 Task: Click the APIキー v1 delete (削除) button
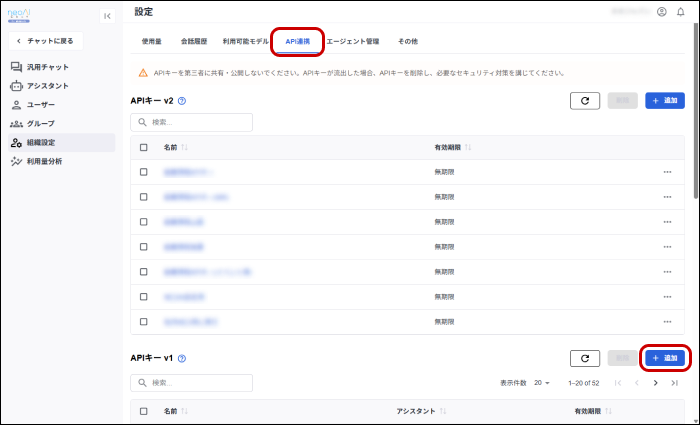coord(622,358)
